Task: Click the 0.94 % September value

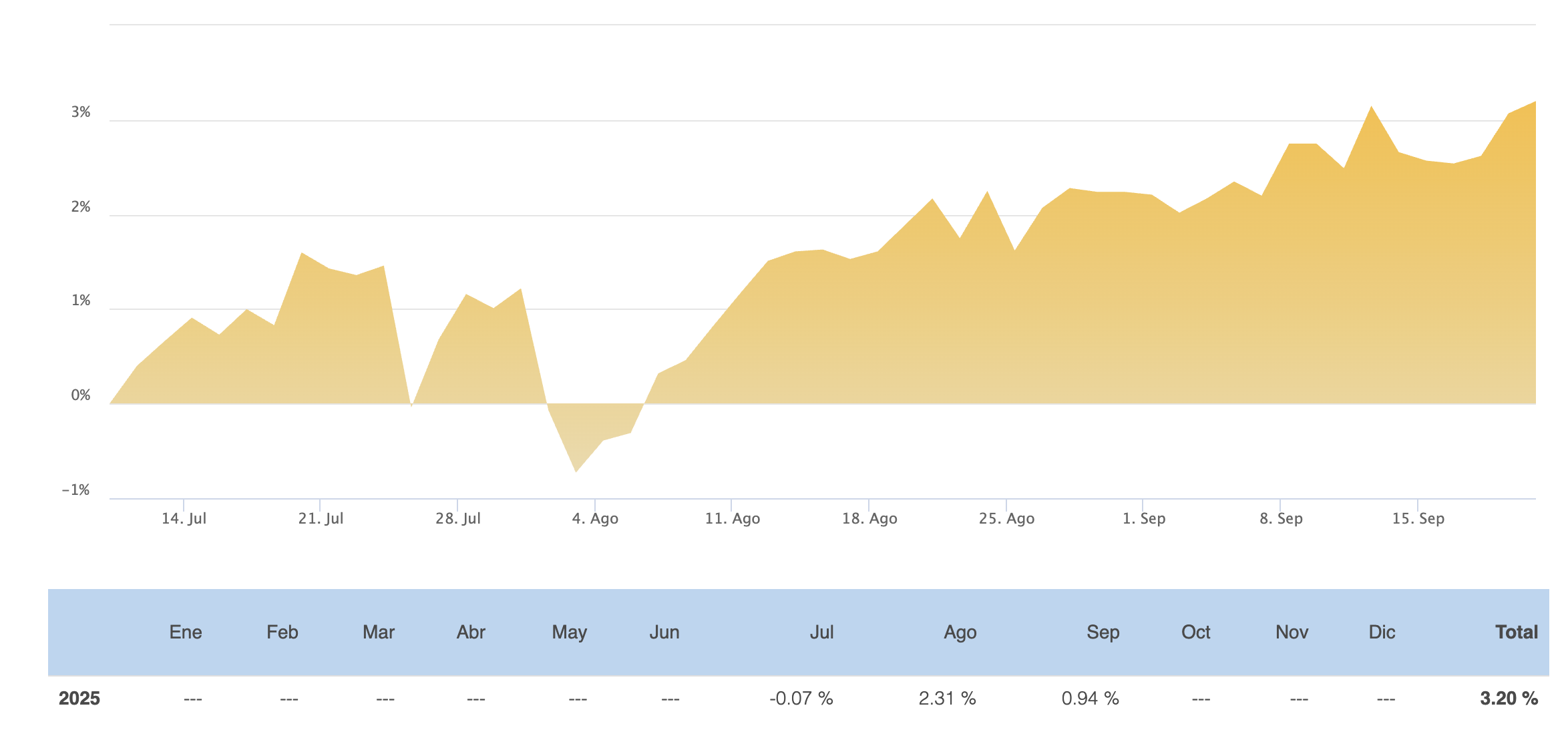Action: click(1090, 698)
